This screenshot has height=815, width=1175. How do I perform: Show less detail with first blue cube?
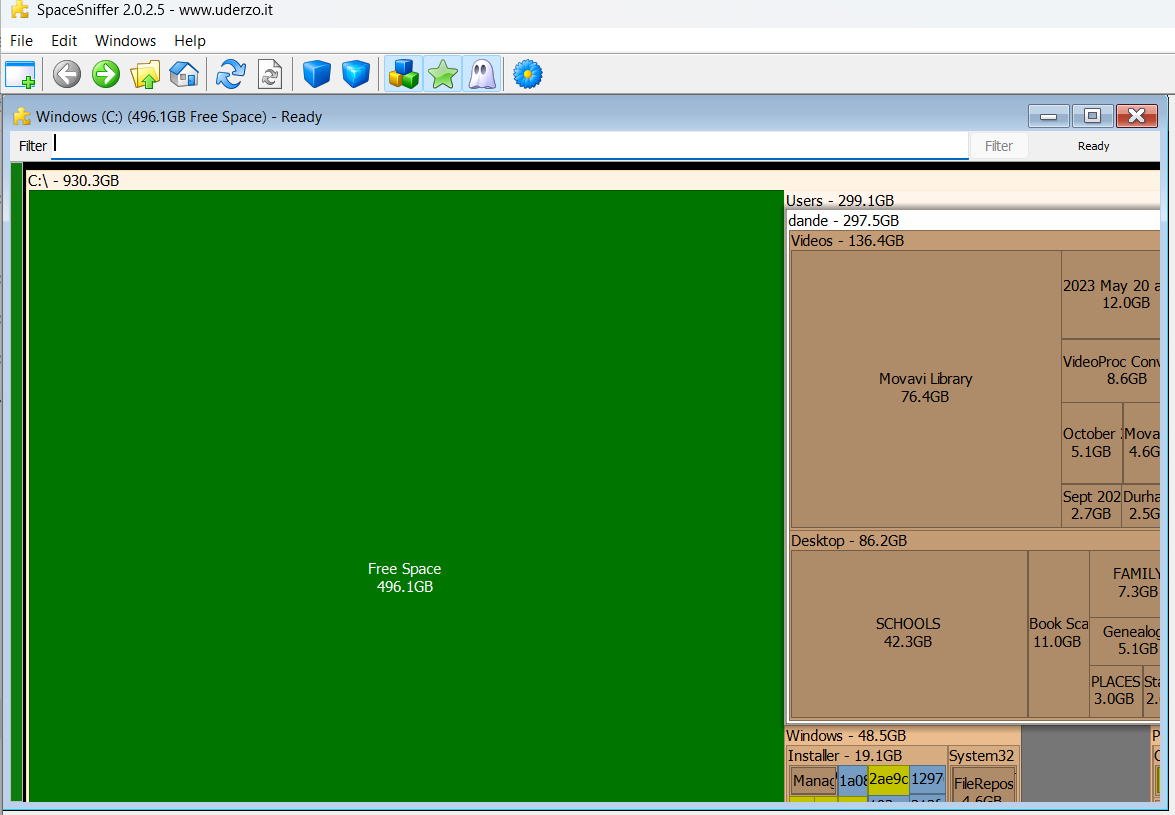pos(317,75)
